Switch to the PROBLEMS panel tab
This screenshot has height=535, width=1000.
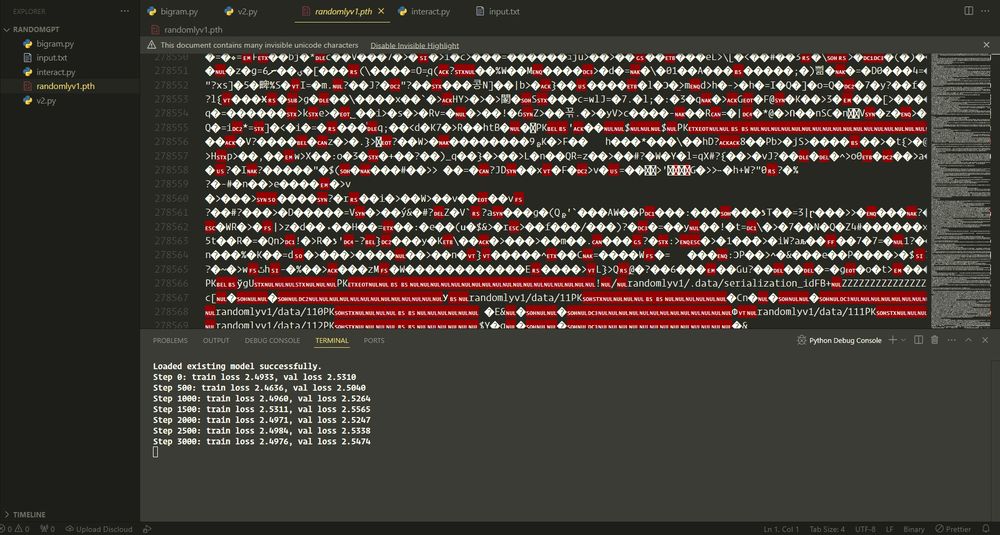tap(170, 341)
